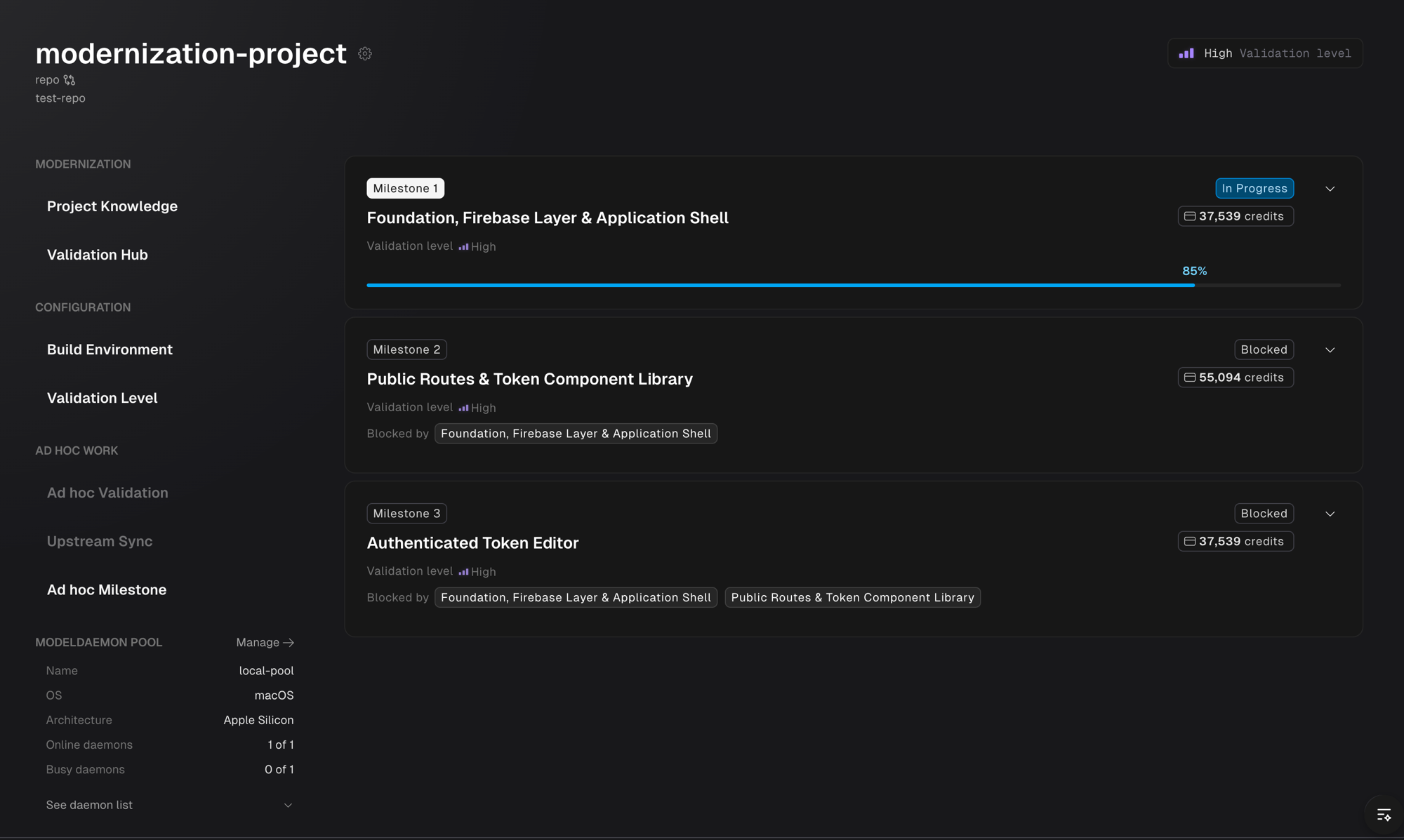Click Manage link for daemon pool
Screen dimensions: 1404x840
pyautogui.click(x=265, y=643)
